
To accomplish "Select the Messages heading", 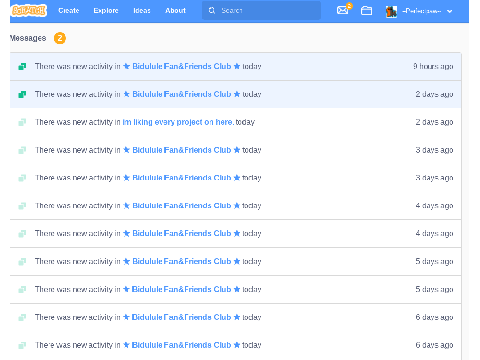I will tap(28, 38).
